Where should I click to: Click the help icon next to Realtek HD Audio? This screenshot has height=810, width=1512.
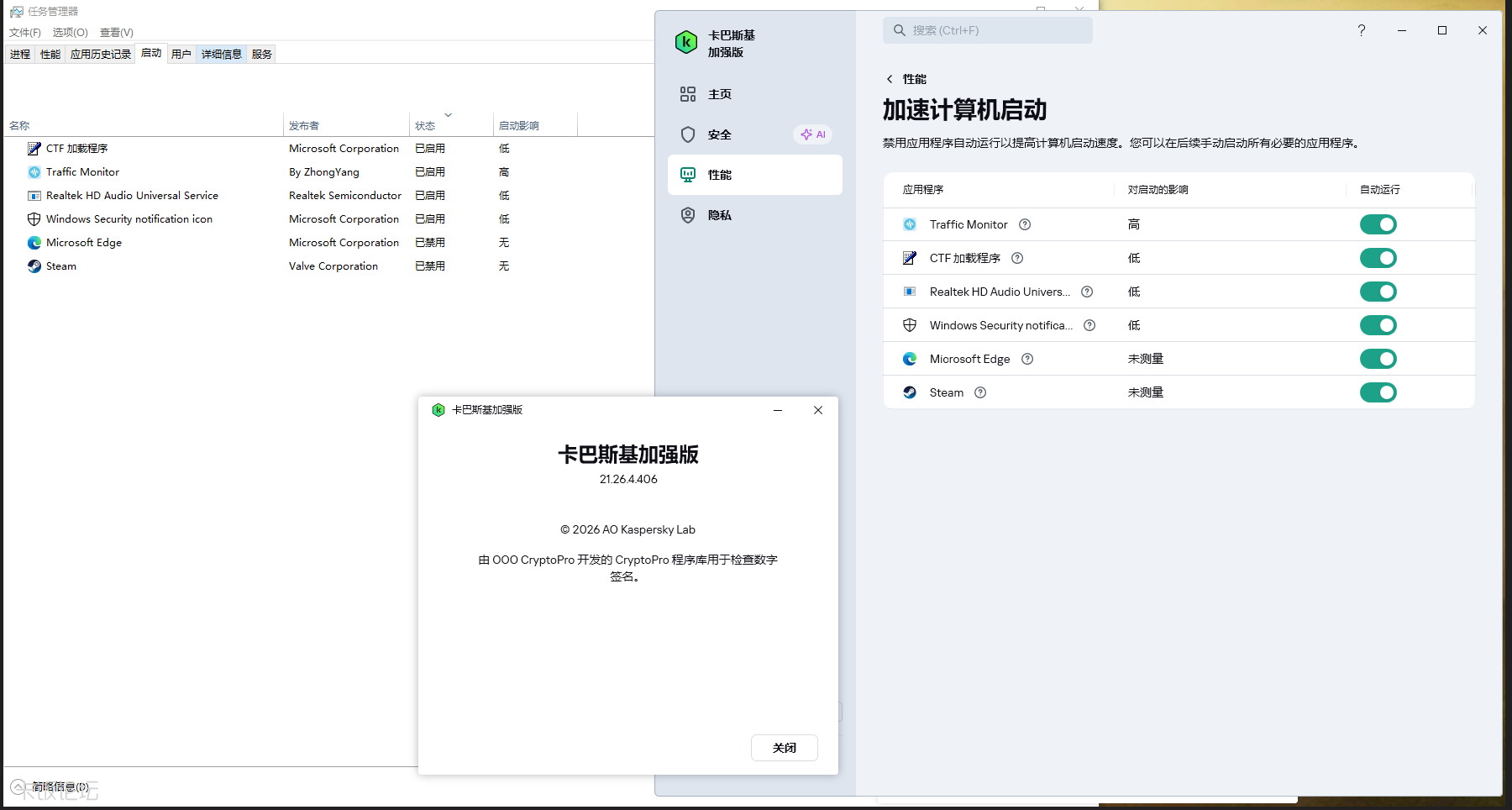point(1087,292)
